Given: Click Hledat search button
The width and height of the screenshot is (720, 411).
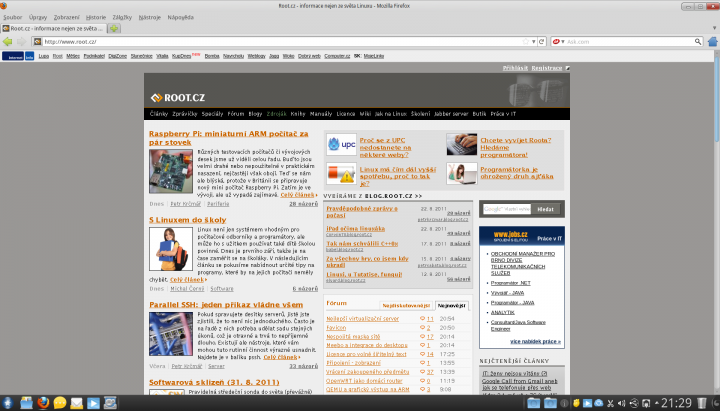Looking at the screenshot, I should click(546, 209).
